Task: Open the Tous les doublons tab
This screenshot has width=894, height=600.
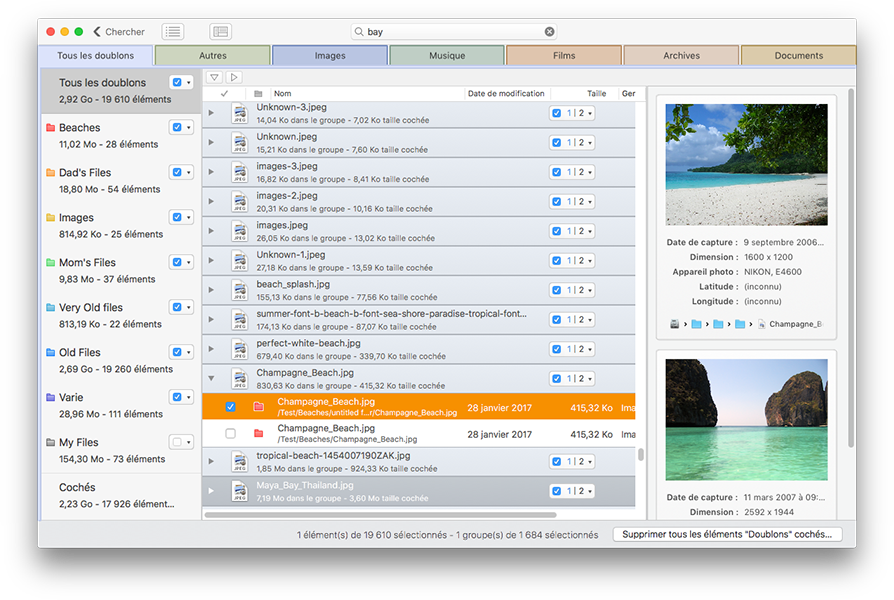Action: click(x=96, y=55)
